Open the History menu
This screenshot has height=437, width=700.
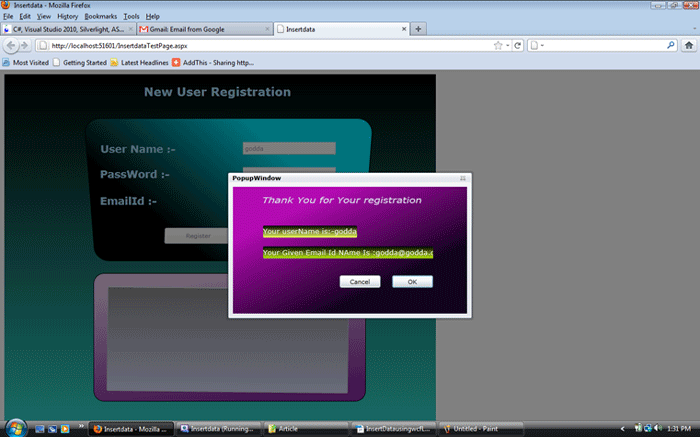coord(67,17)
